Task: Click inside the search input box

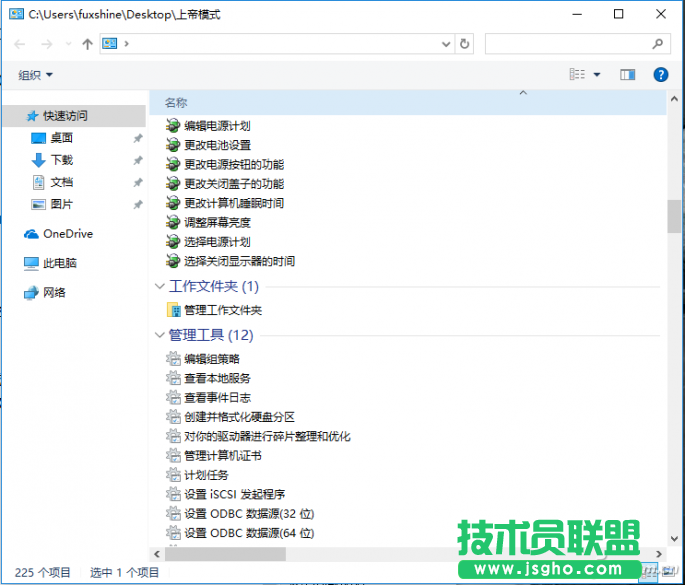Action: [x=568, y=44]
